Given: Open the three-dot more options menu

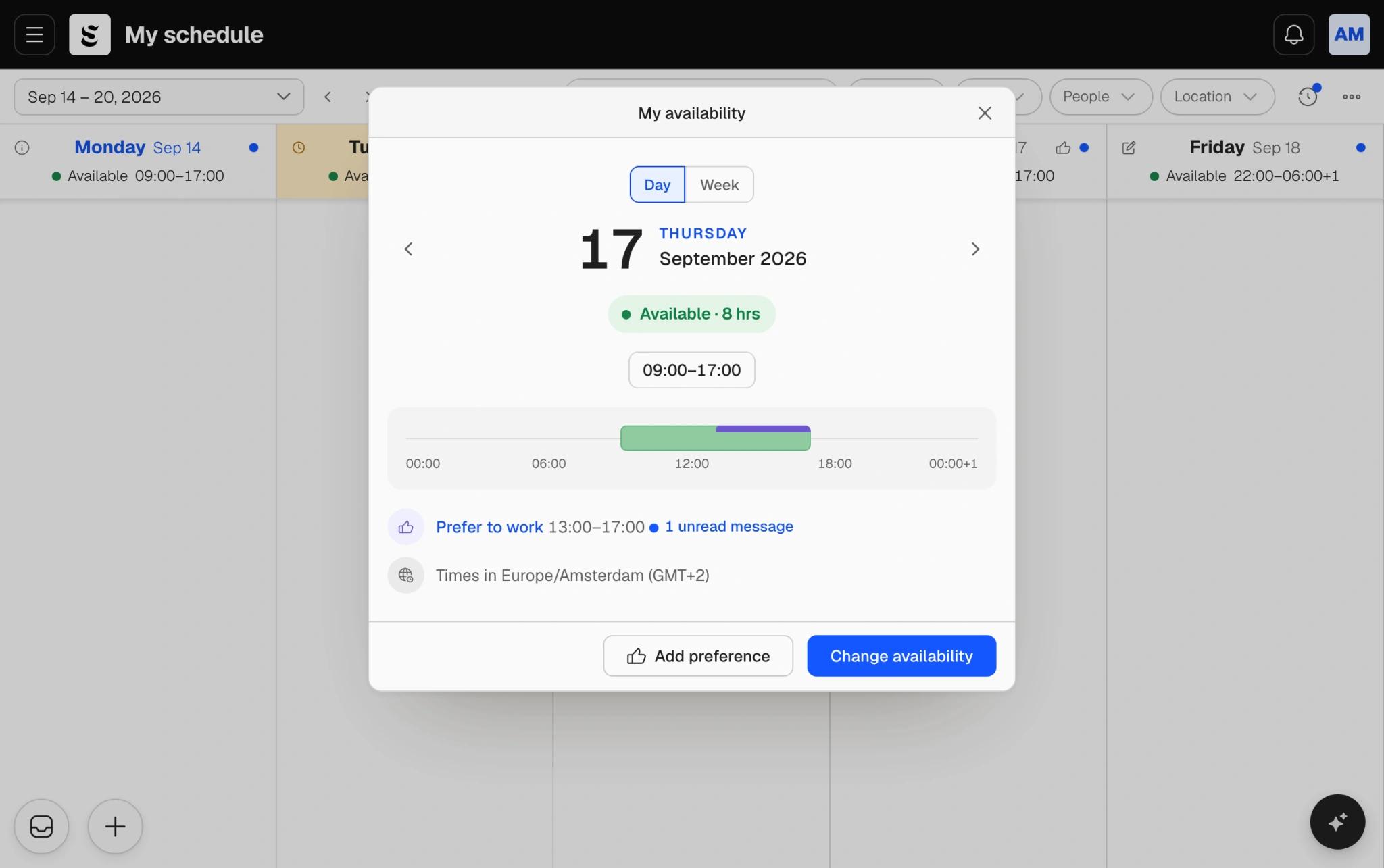Looking at the screenshot, I should [x=1352, y=97].
